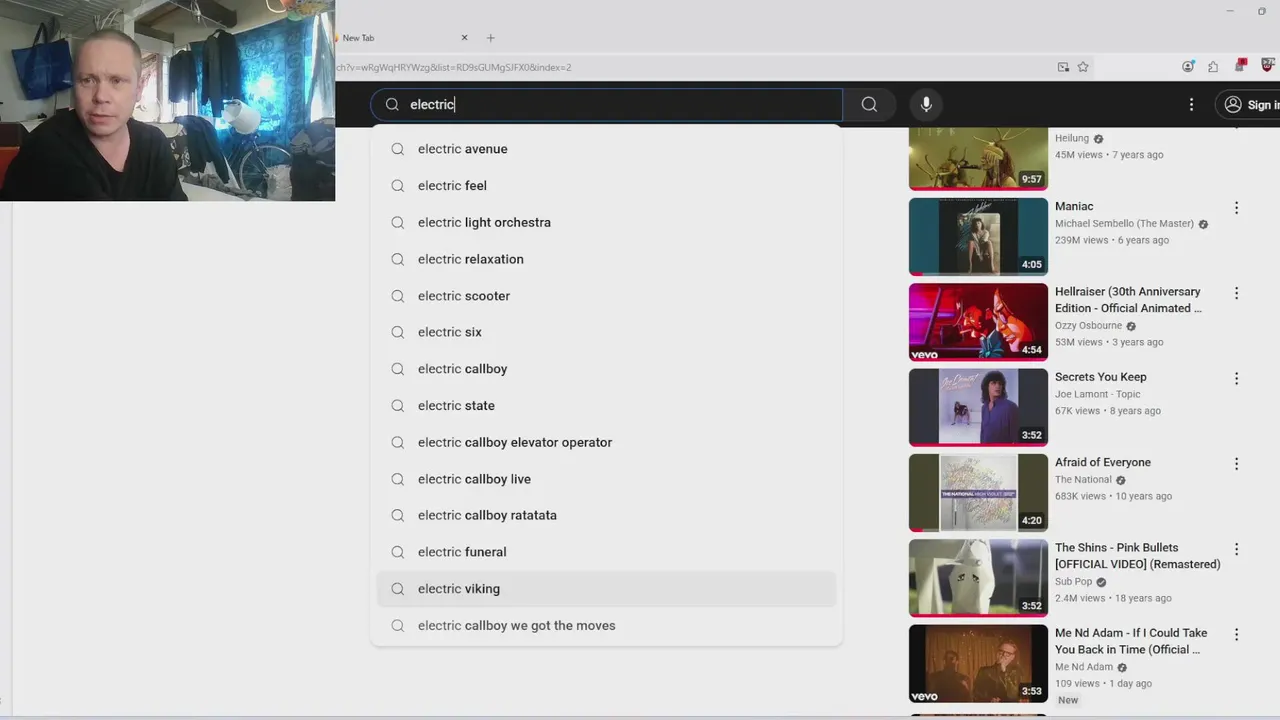1280x720 pixels.
Task: Click the Afraid of Everyone title
Action: click(1103, 462)
